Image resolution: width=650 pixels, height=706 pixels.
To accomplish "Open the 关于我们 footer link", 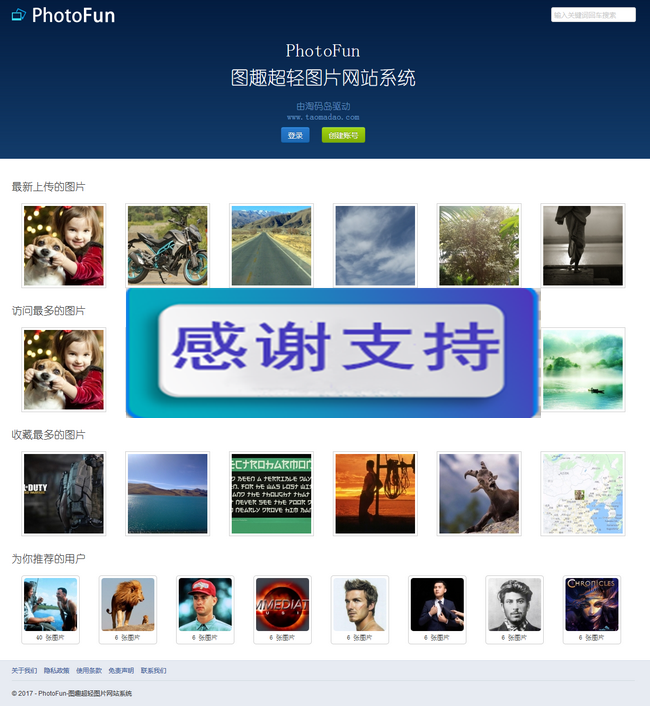I will [24, 670].
